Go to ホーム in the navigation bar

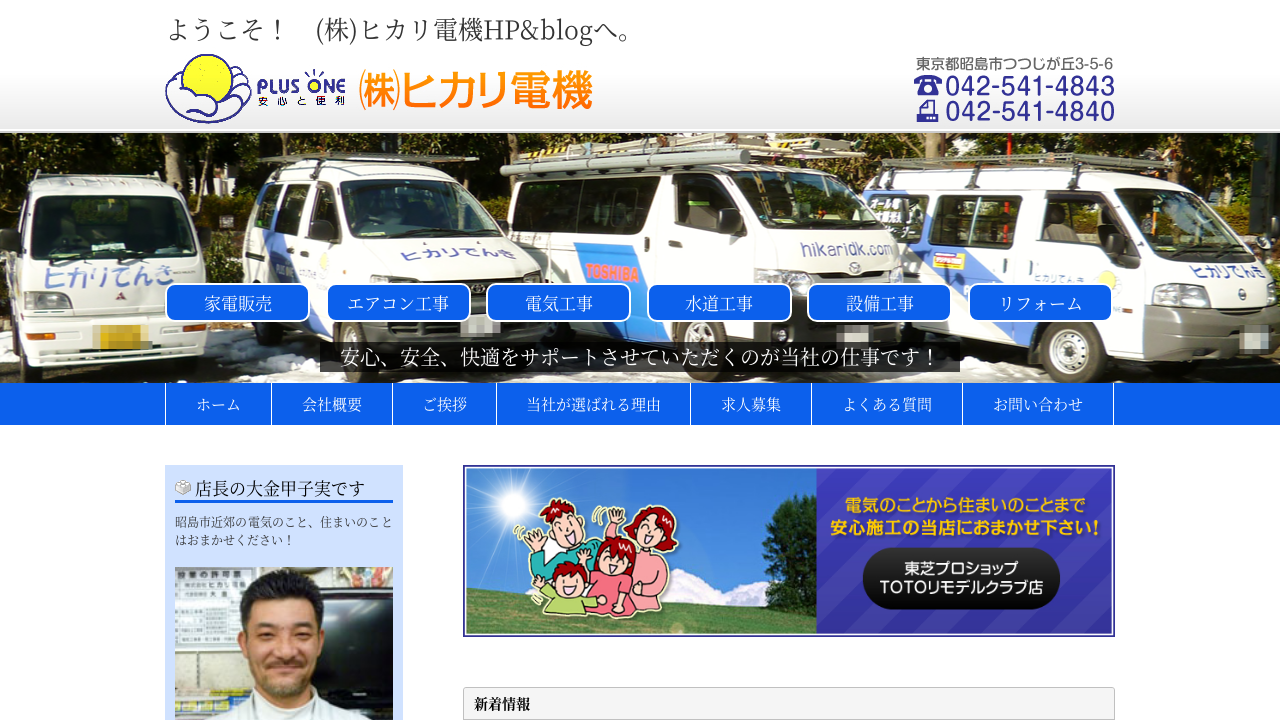pyautogui.click(x=218, y=404)
